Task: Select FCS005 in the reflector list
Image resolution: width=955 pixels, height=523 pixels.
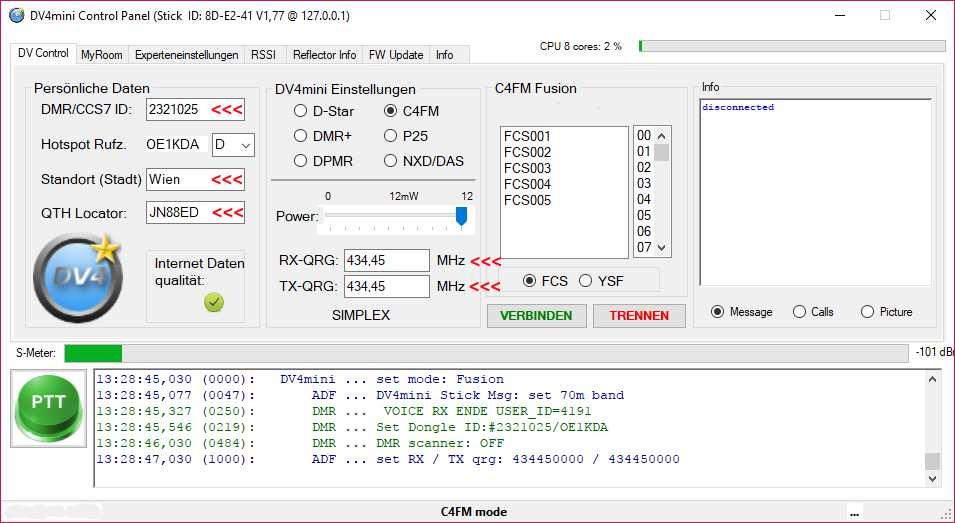Action: (x=564, y=201)
